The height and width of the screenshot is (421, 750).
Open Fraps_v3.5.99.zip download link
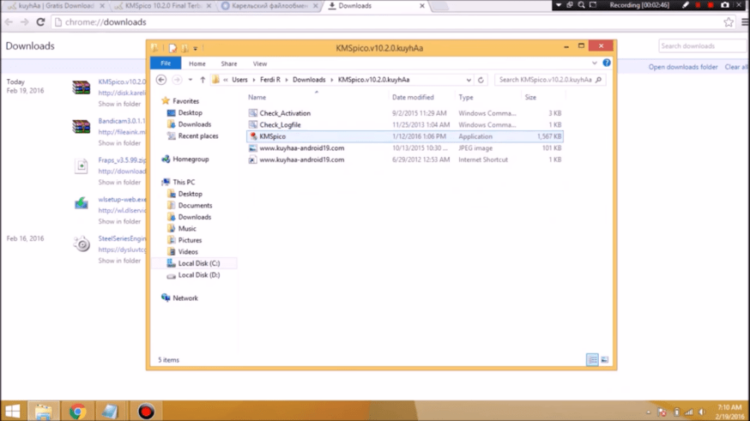[122, 160]
